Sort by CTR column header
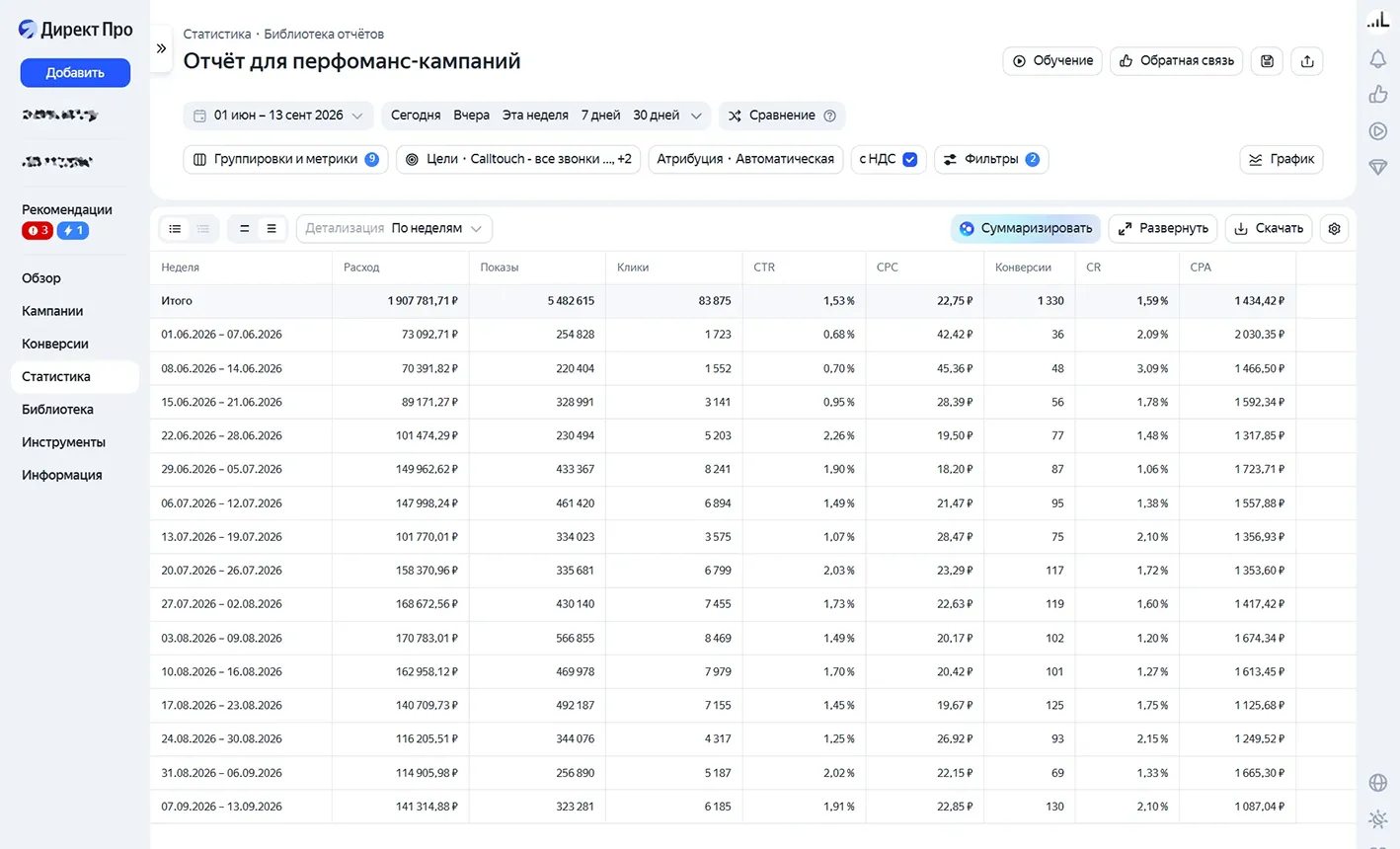Screen dimensions: 1400x849 [x=764, y=268]
